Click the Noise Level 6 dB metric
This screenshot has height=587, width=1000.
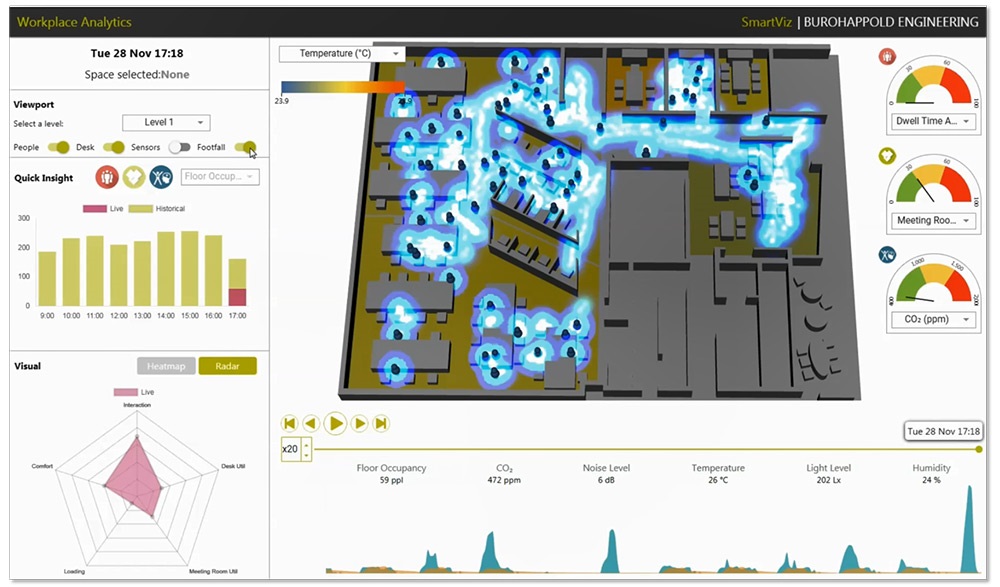coord(606,473)
